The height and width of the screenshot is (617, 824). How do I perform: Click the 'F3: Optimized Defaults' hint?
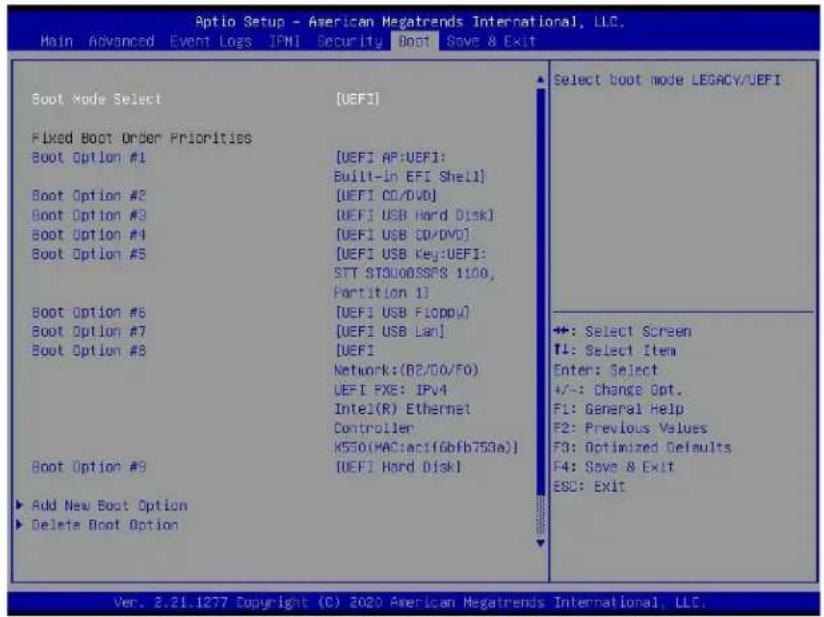click(642, 448)
